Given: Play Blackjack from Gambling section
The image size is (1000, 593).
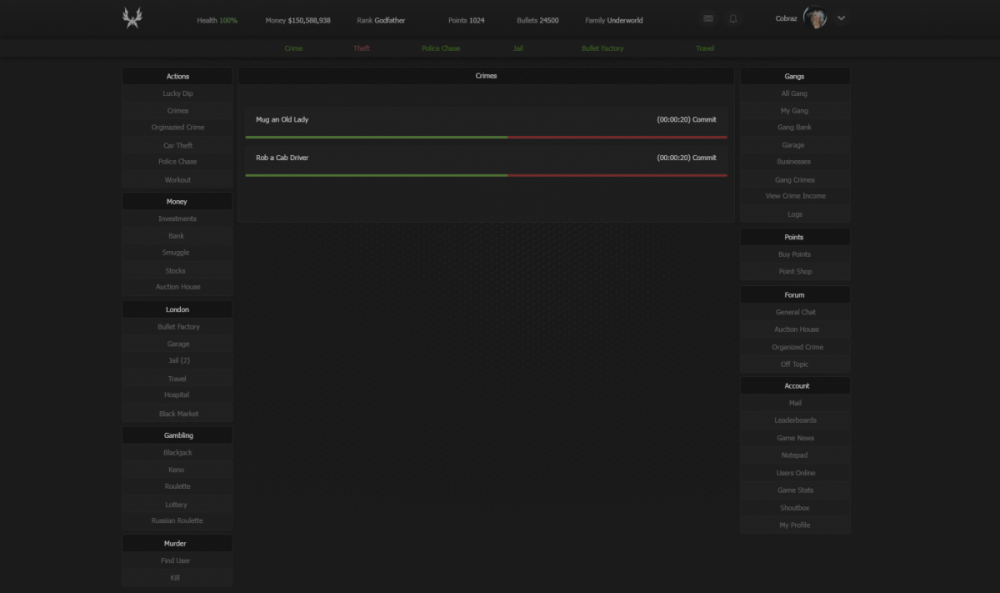Looking at the screenshot, I should point(178,452).
